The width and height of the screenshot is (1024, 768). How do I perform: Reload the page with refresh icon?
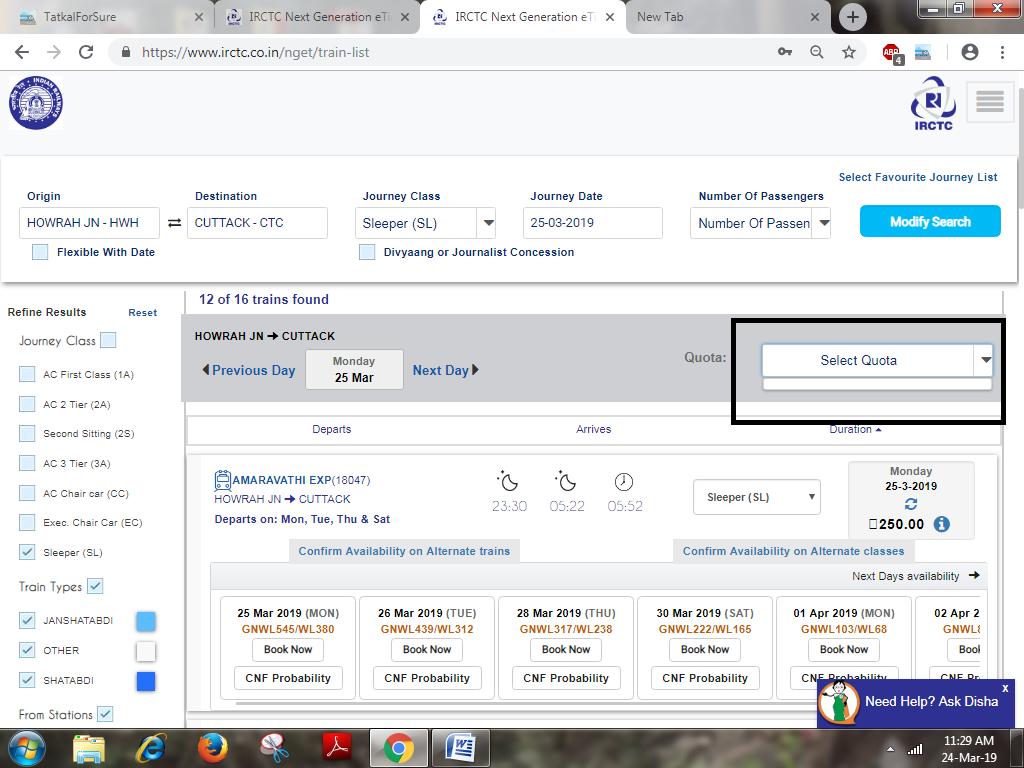tap(86, 52)
